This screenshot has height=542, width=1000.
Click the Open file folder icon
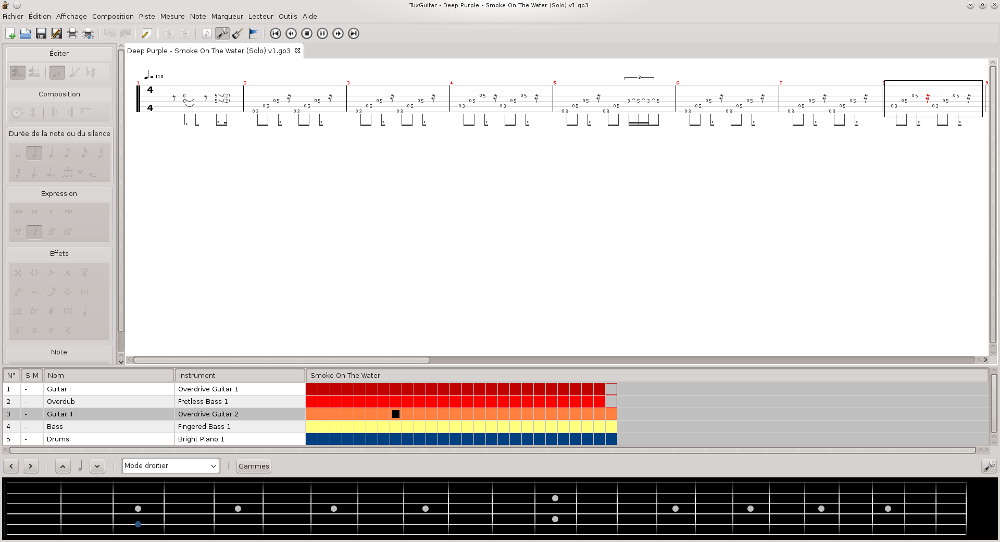[25, 34]
